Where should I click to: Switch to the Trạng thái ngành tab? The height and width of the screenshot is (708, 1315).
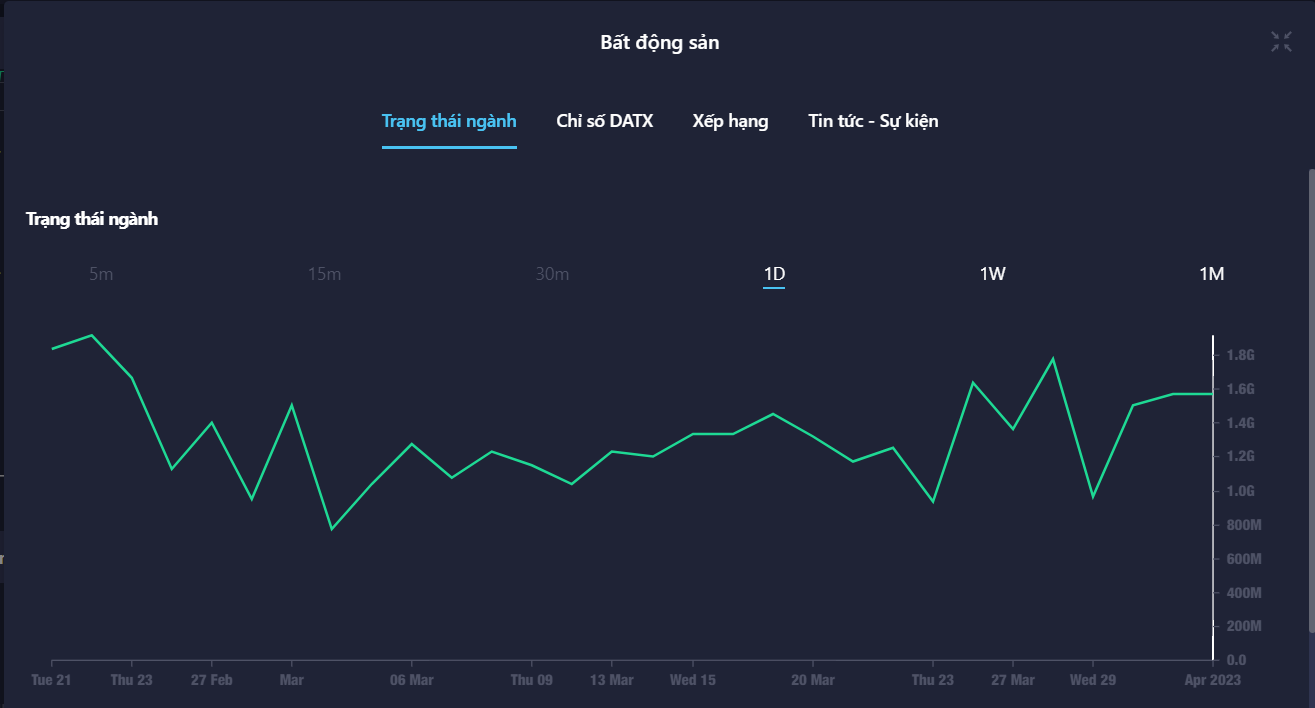click(x=449, y=121)
